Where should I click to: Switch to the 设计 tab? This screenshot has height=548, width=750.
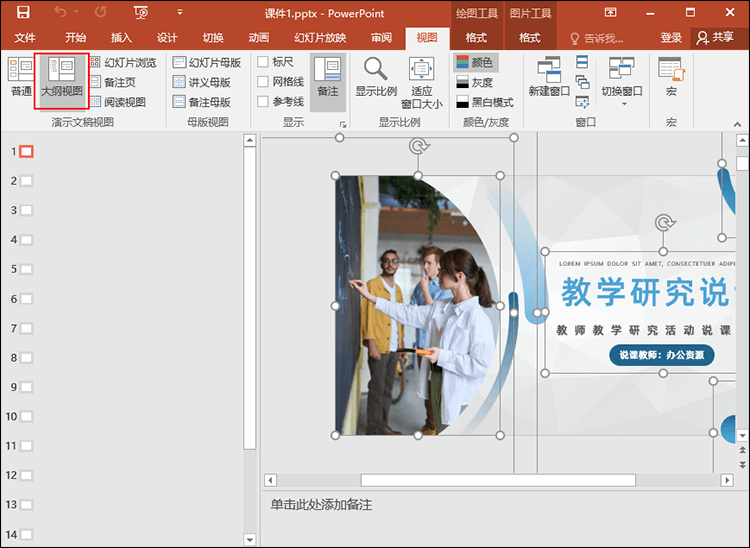click(167, 38)
